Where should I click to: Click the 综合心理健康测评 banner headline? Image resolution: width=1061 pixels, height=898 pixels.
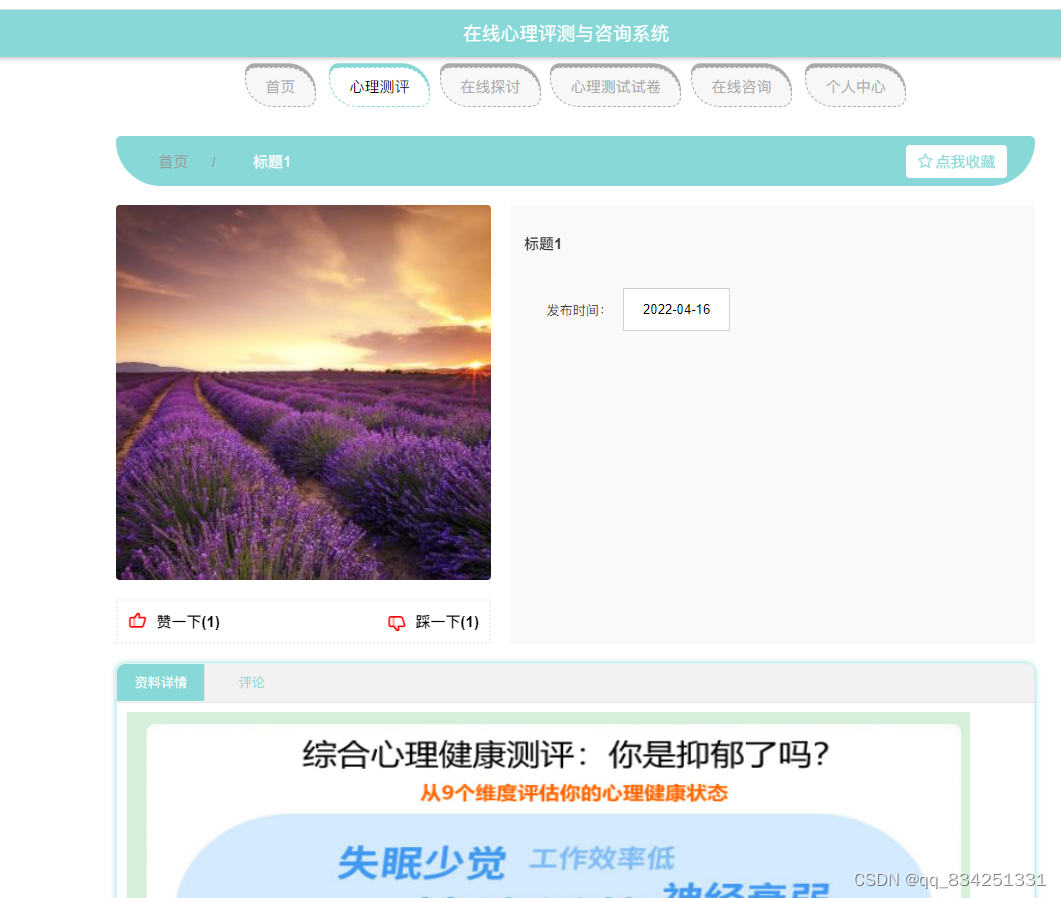[x=565, y=754]
